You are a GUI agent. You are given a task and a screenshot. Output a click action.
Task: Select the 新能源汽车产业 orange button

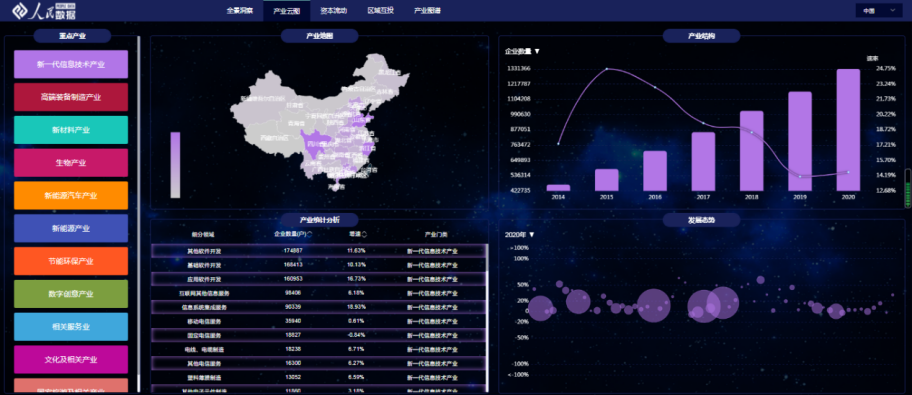[x=71, y=195]
